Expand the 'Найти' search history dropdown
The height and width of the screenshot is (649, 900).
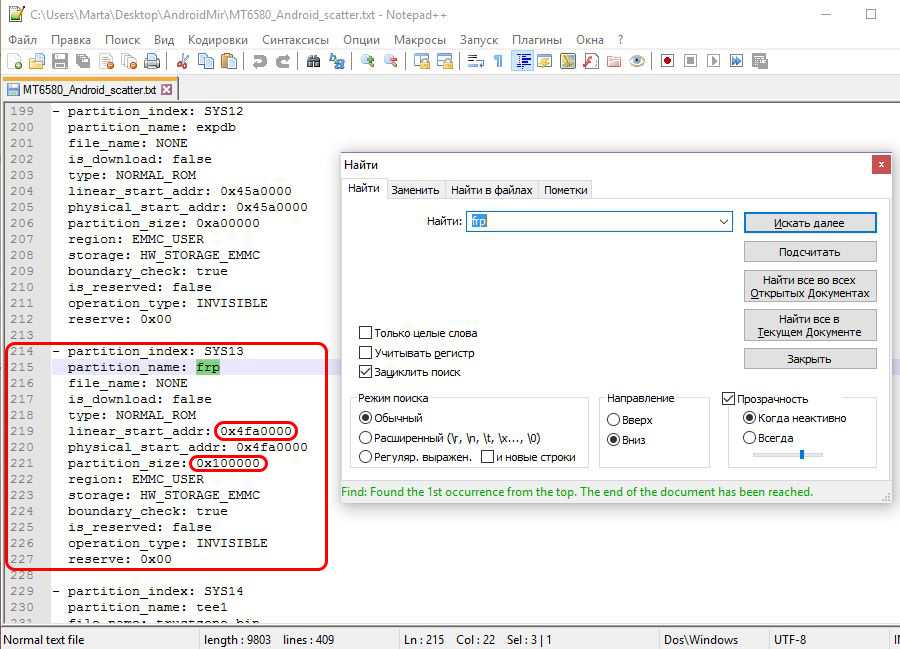[723, 222]
